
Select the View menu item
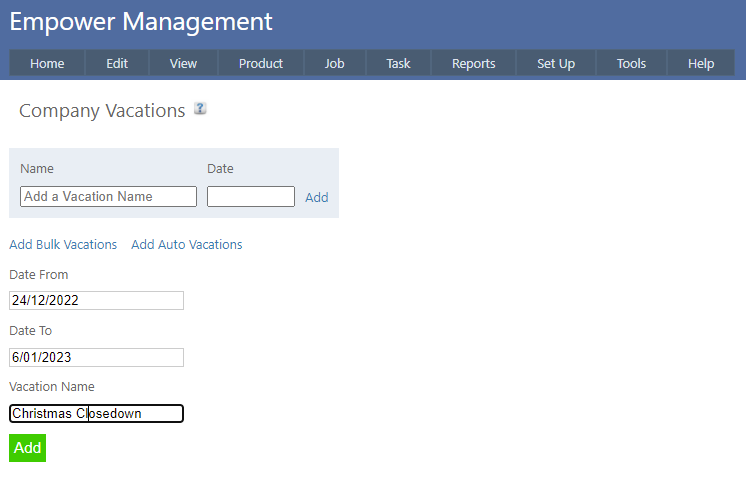tap(183, 63)
